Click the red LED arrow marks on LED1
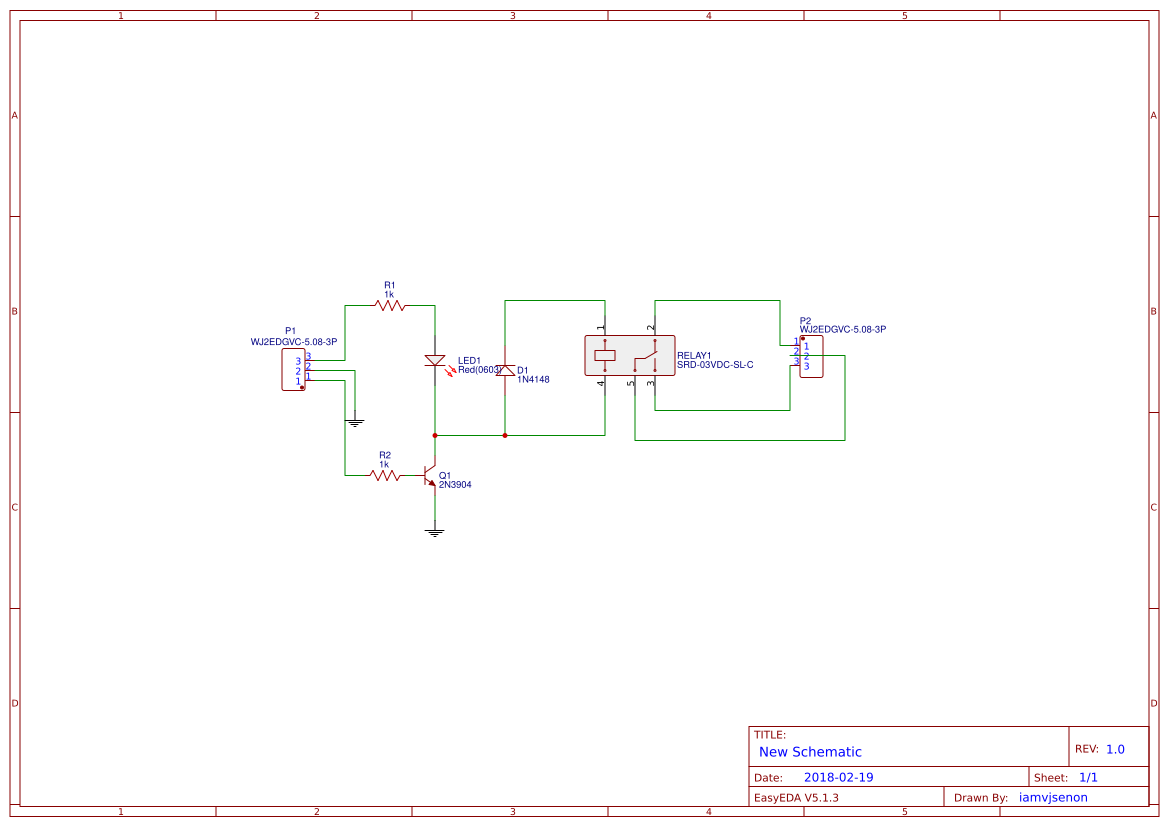1169x827 pixels. click(449, 371)
